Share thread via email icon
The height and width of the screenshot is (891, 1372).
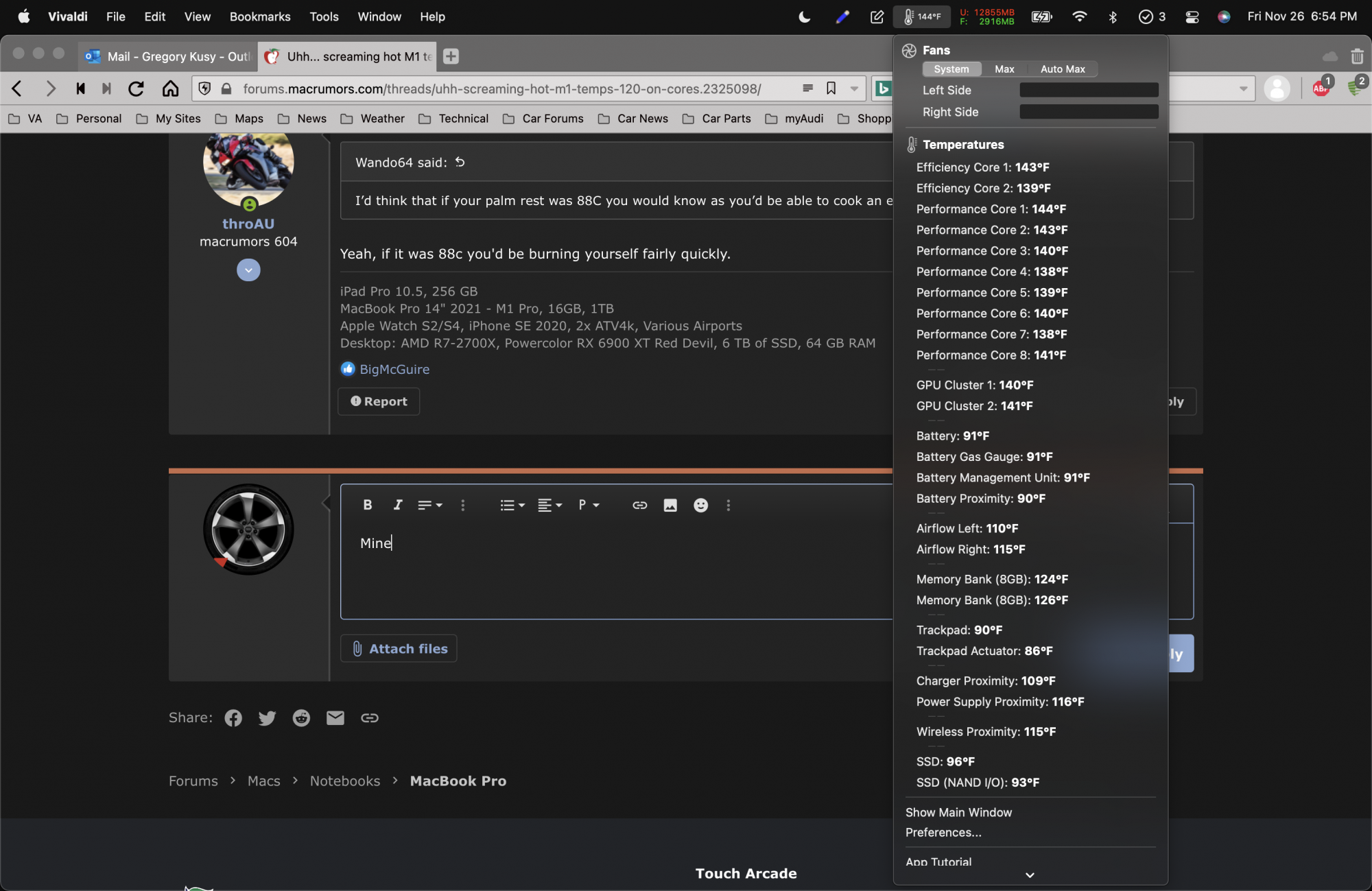coord(335,717)
